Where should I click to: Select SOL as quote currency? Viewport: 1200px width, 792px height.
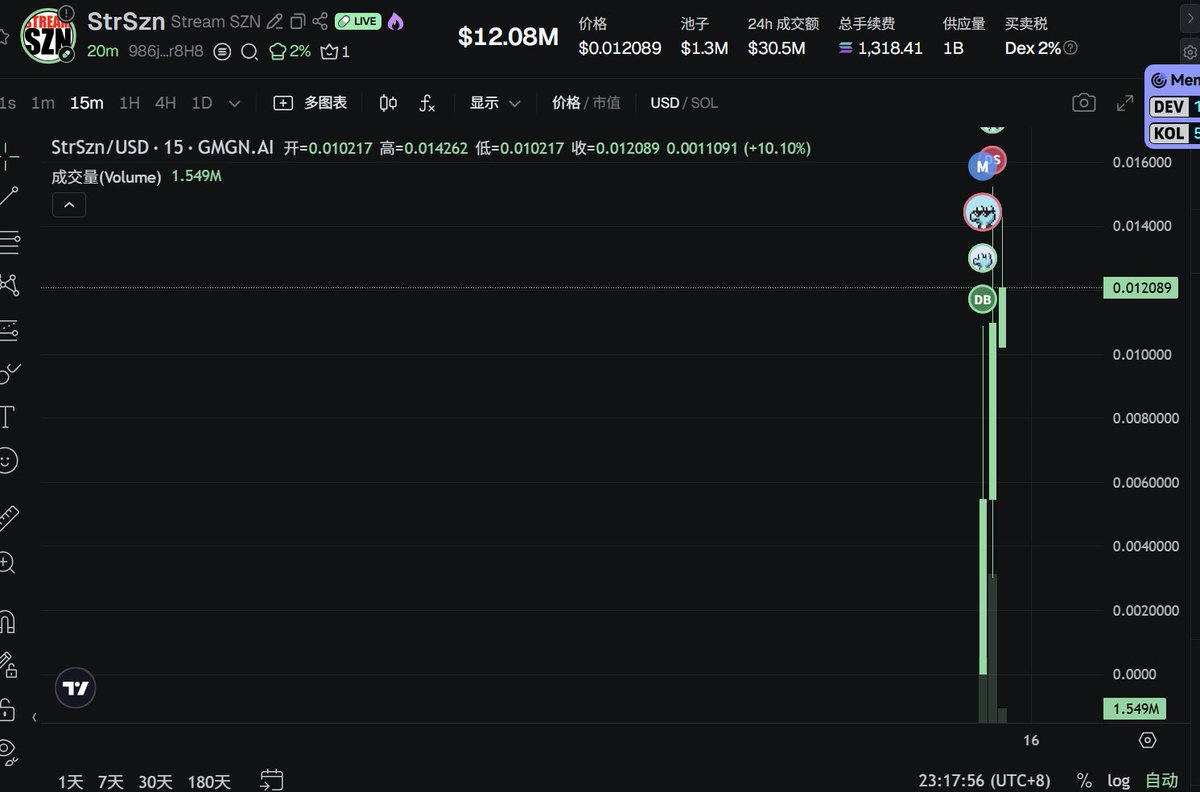[x=703, y=103]
